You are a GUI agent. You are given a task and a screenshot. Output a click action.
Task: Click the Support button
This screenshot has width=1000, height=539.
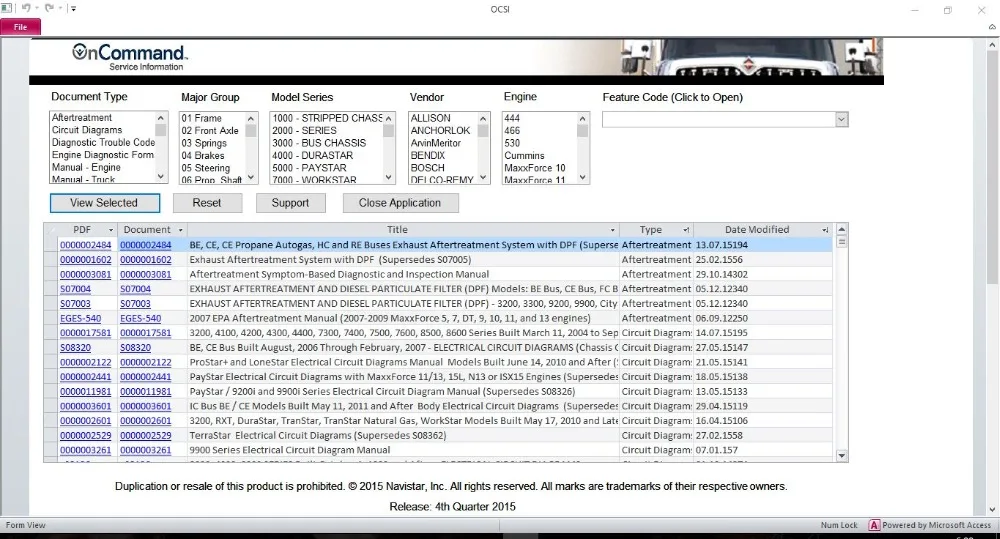[x=290, y=203]
